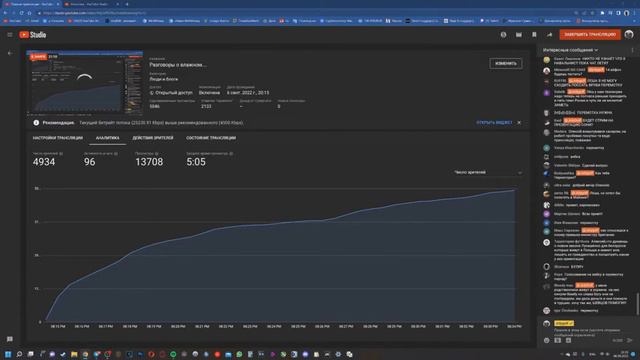The height and width of the screenshot is (360, 640).
Task: Switch to Настройки трансляции tab
Action: (x=58, y=138)
